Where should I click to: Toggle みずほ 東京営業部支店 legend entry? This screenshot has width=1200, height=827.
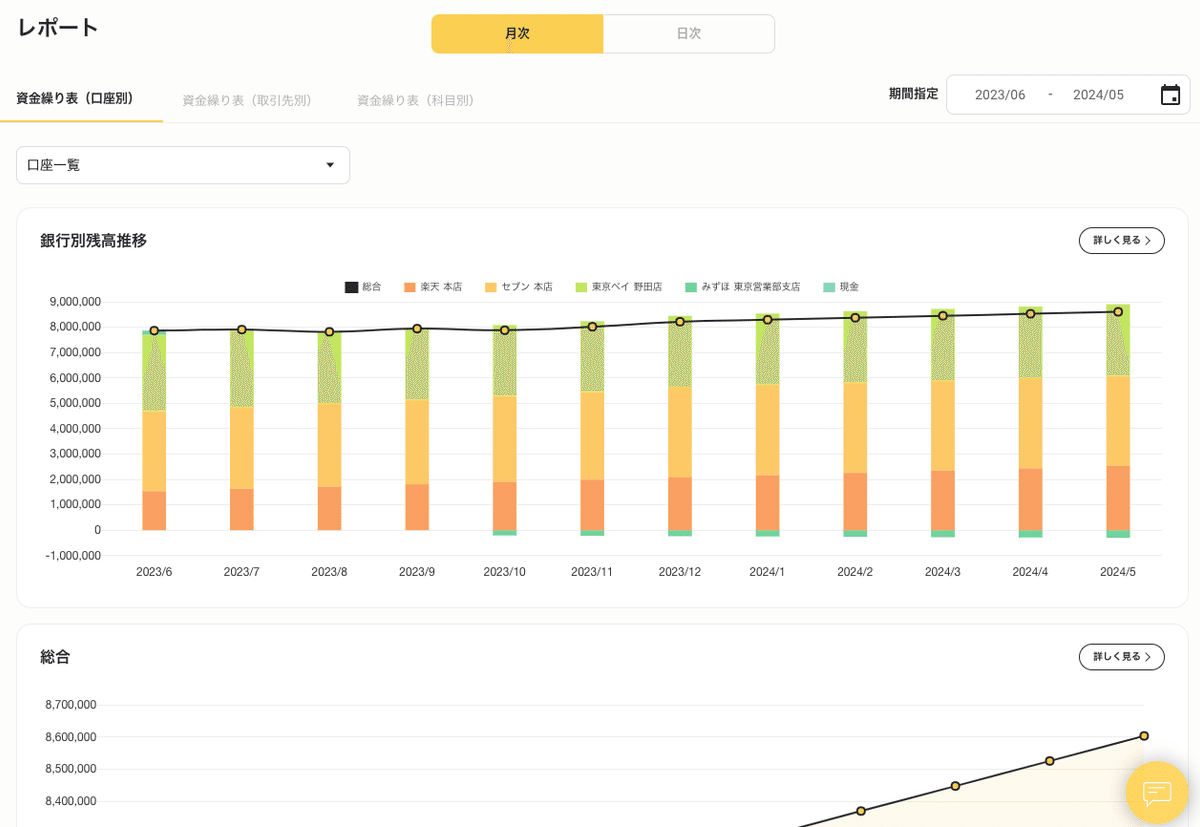click(x=743, y=287)
